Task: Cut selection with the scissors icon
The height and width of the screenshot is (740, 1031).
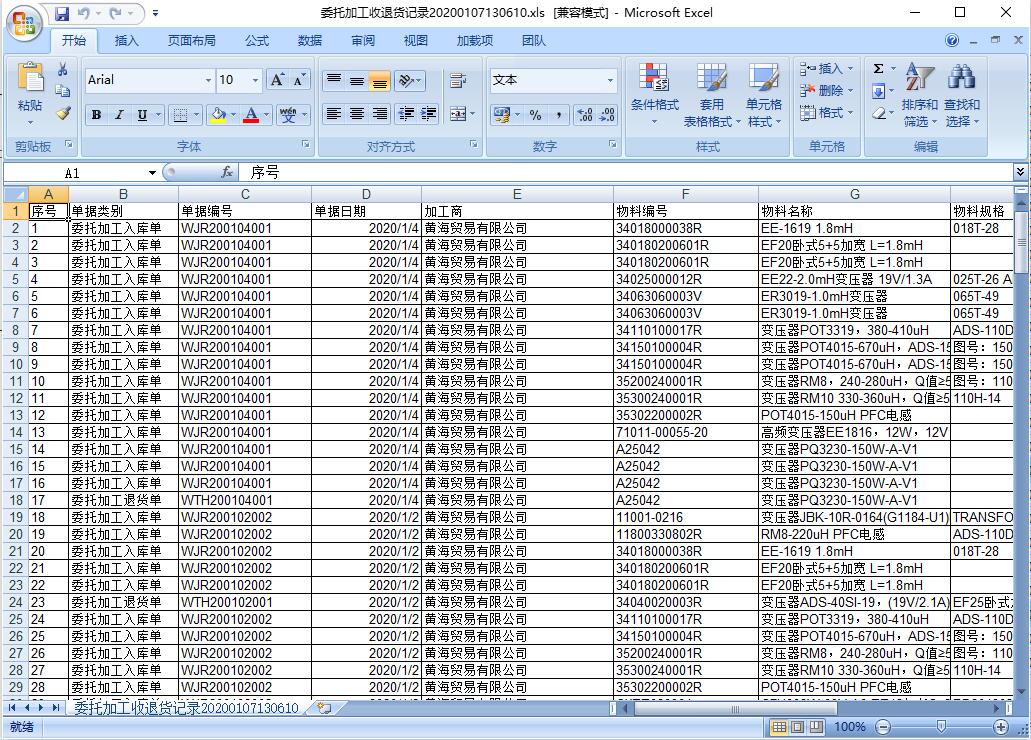Action: [x=63, y=70]
